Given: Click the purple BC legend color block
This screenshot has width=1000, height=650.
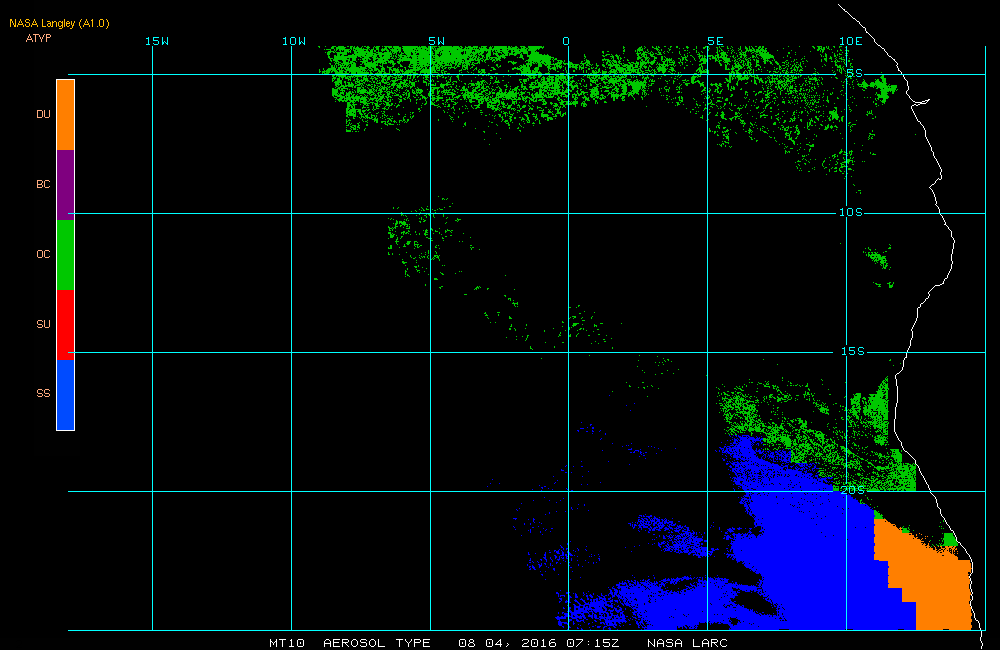Looking at the screenshot, I should pos(66,185).
